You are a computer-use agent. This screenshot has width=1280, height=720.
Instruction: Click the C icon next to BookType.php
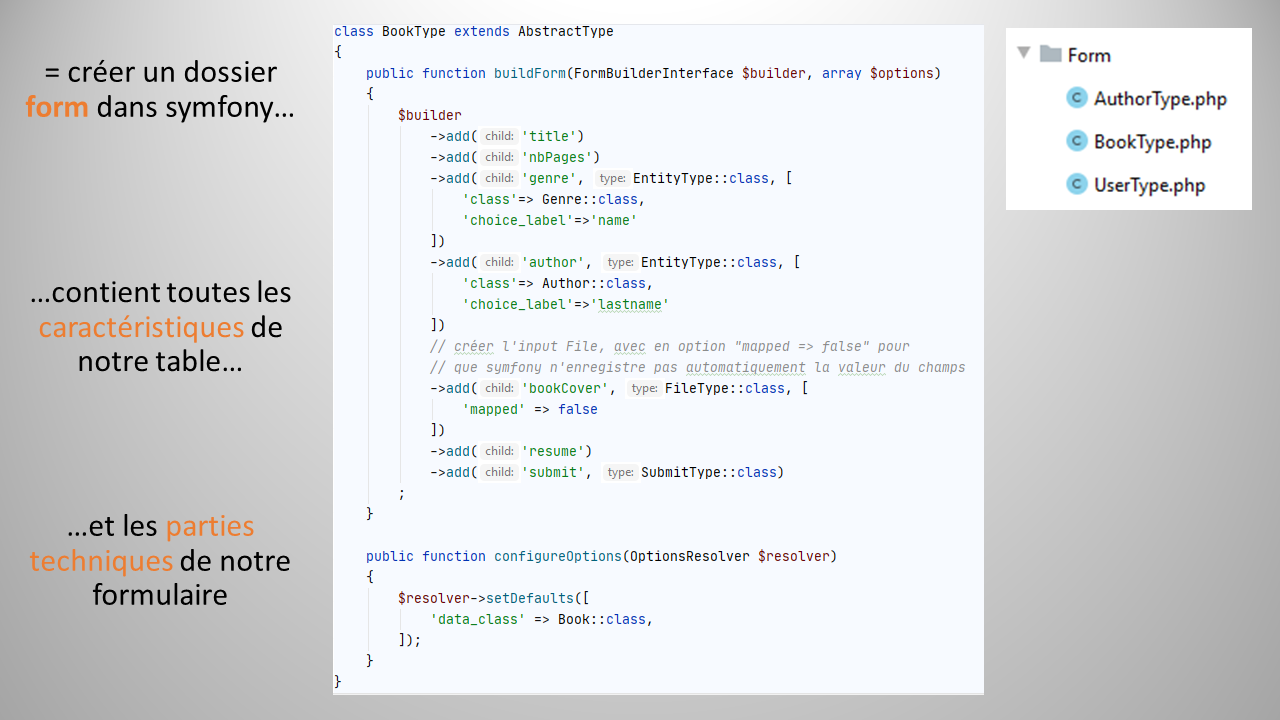1077,141
